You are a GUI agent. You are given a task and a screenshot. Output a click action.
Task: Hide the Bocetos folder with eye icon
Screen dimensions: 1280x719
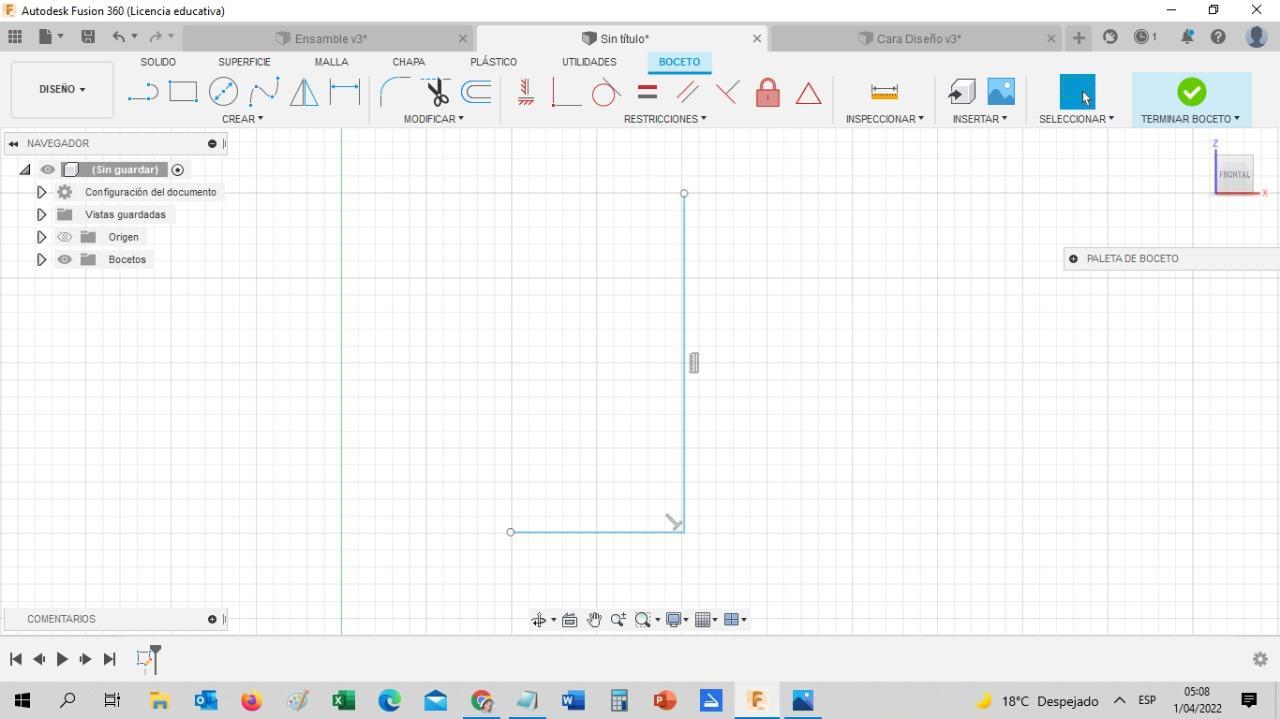[65, 259]
